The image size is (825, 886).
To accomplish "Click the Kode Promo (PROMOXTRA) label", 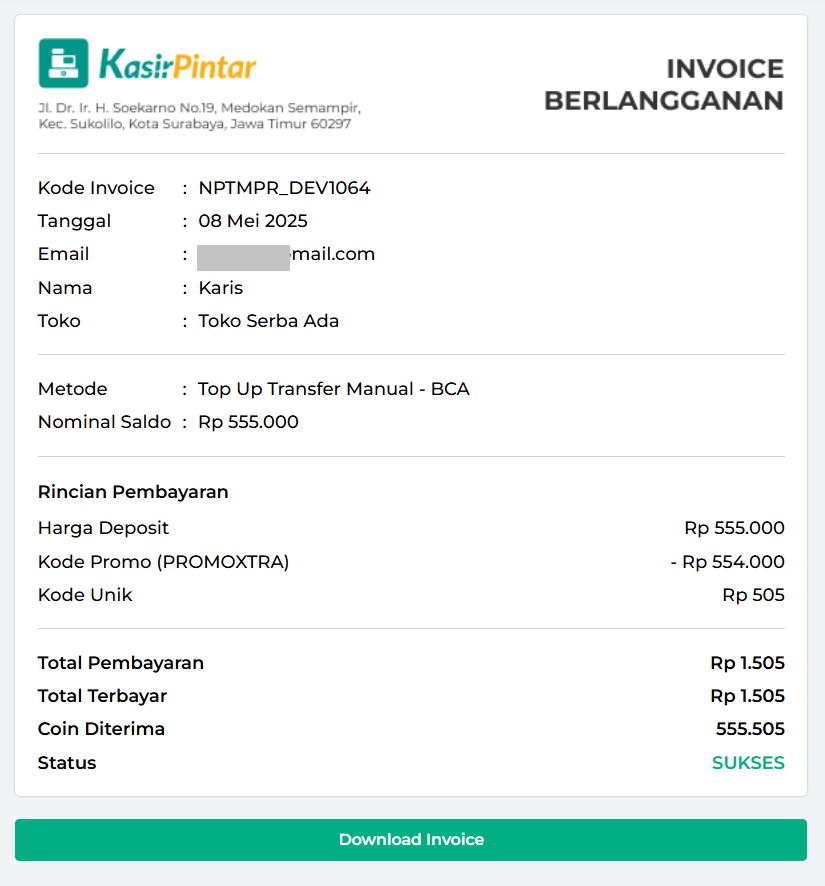I will tap(163, 562).
